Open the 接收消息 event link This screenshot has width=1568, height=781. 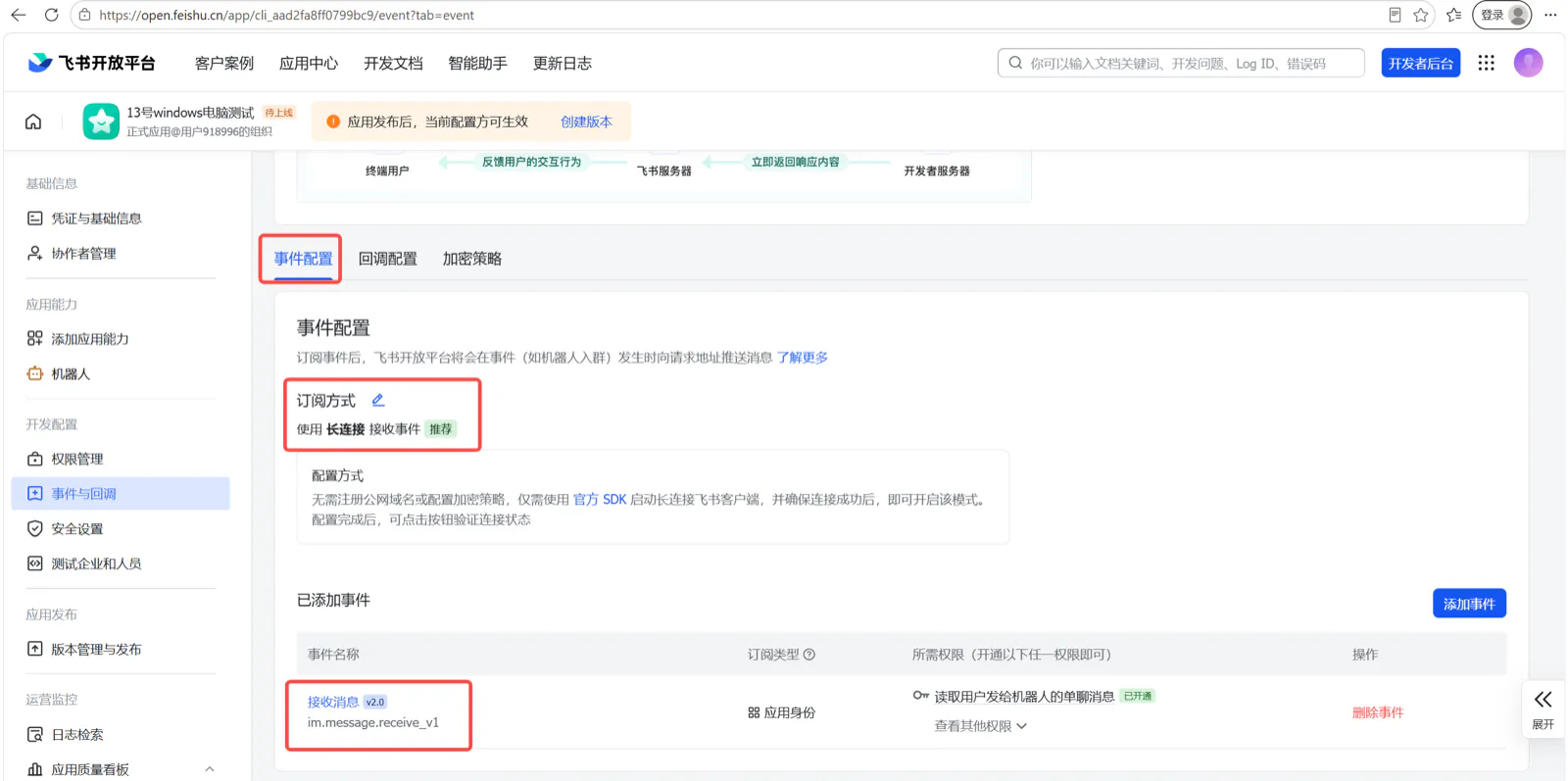tap(333, 702)
